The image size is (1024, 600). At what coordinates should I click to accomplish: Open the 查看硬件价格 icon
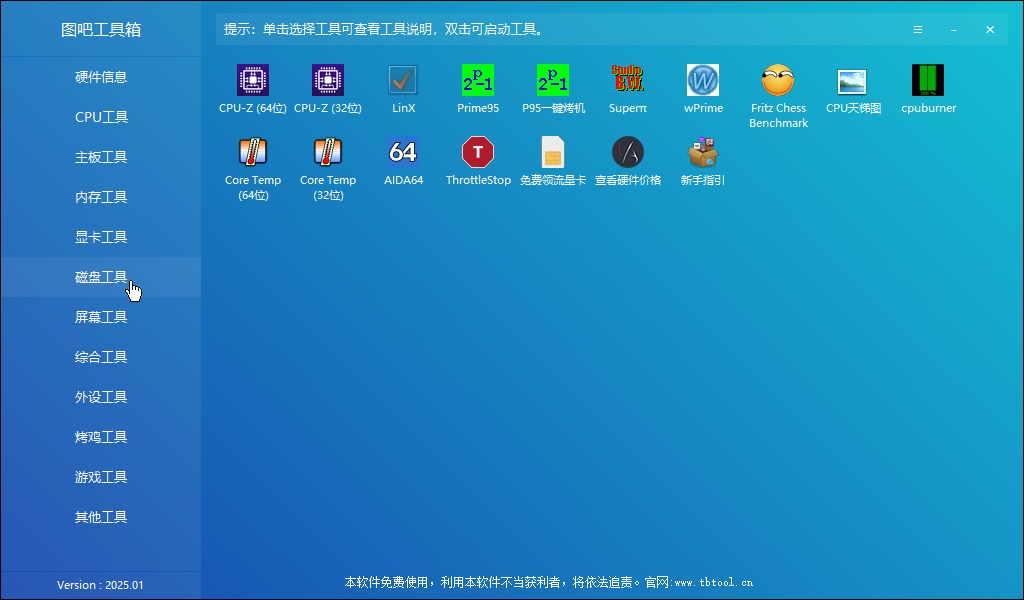tap(628, 152)
